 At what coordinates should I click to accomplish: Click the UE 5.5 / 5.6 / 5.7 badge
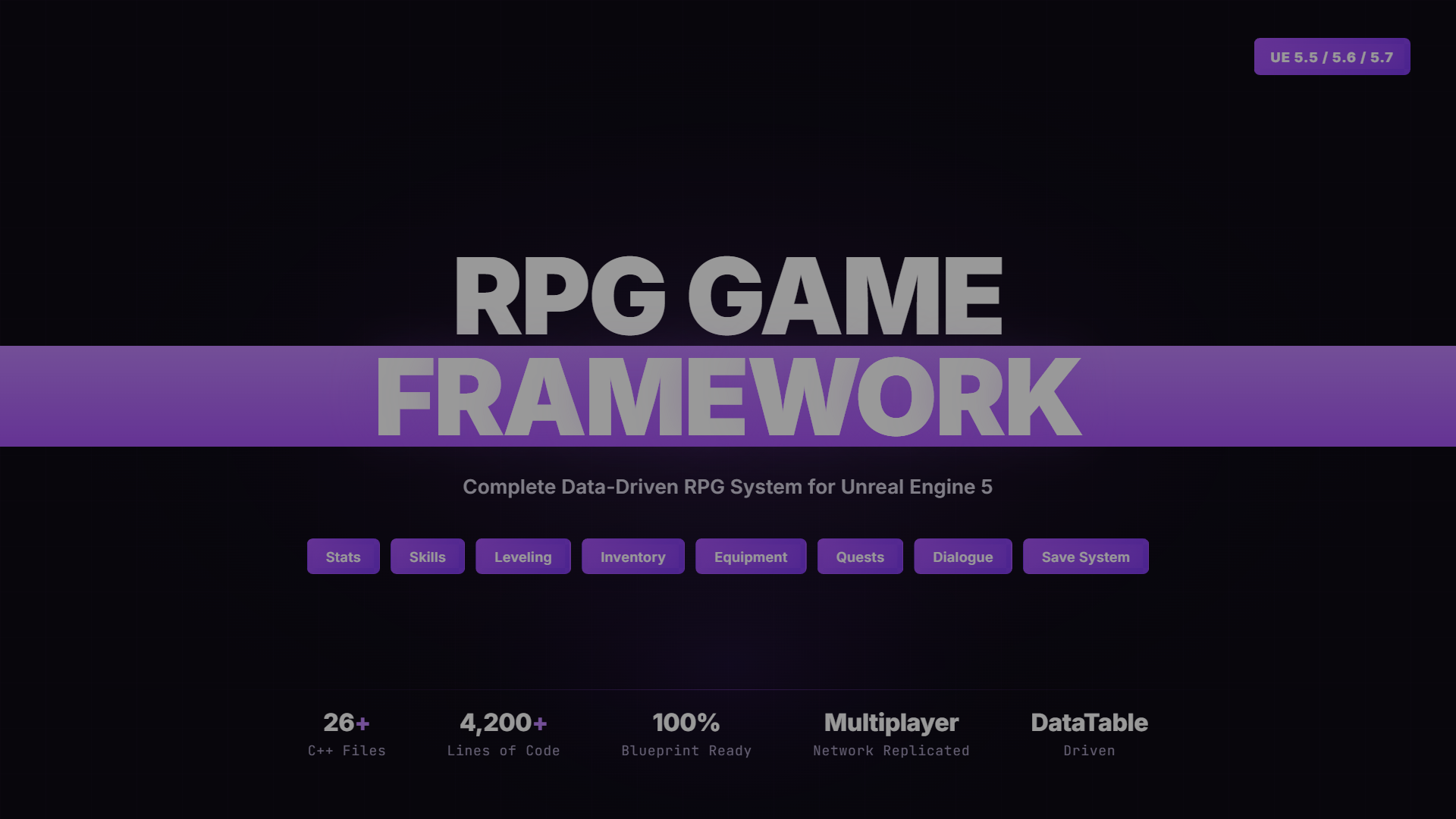point(1332,57)
